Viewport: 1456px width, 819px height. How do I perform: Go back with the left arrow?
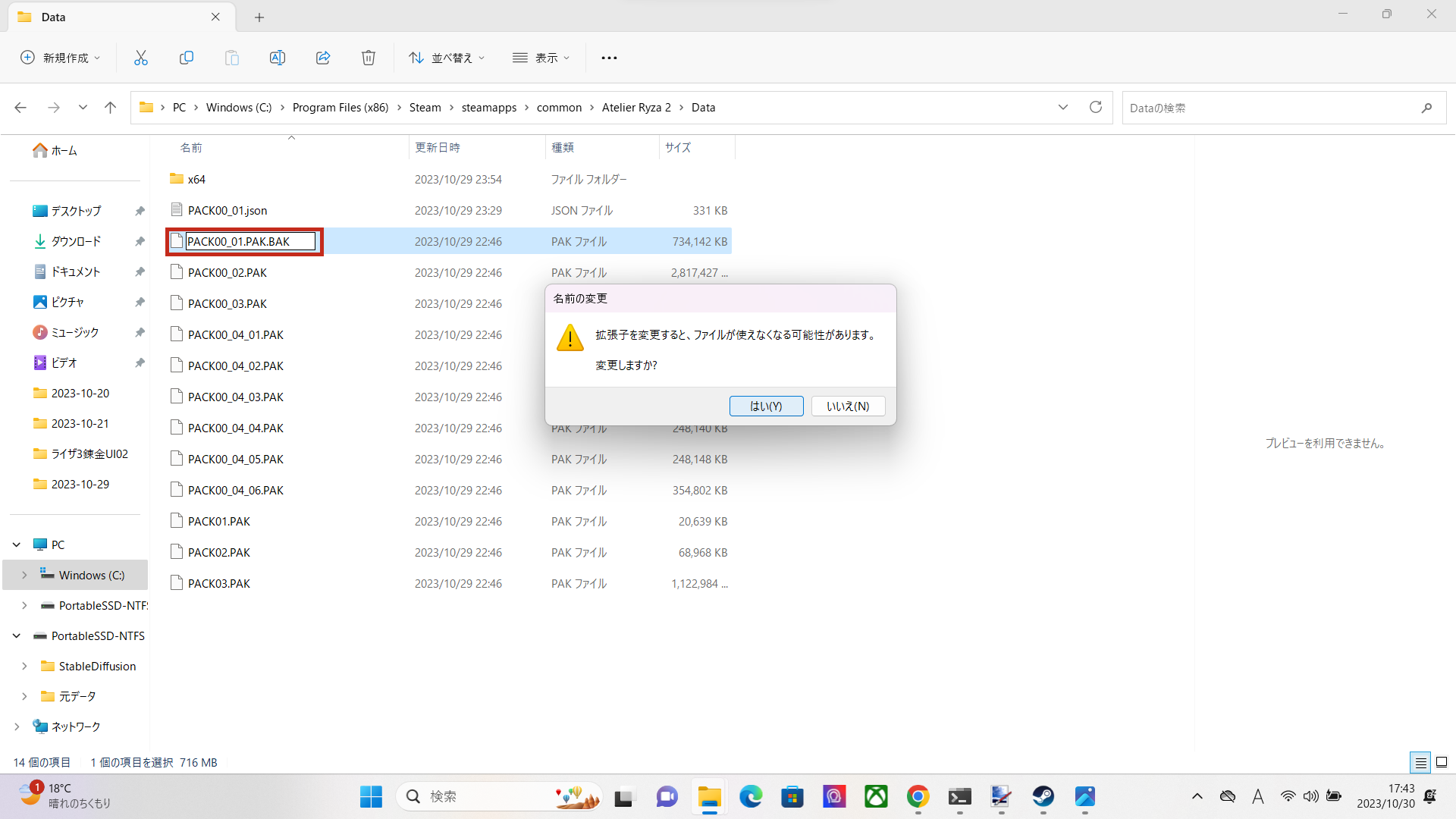(x=20, y=108)
